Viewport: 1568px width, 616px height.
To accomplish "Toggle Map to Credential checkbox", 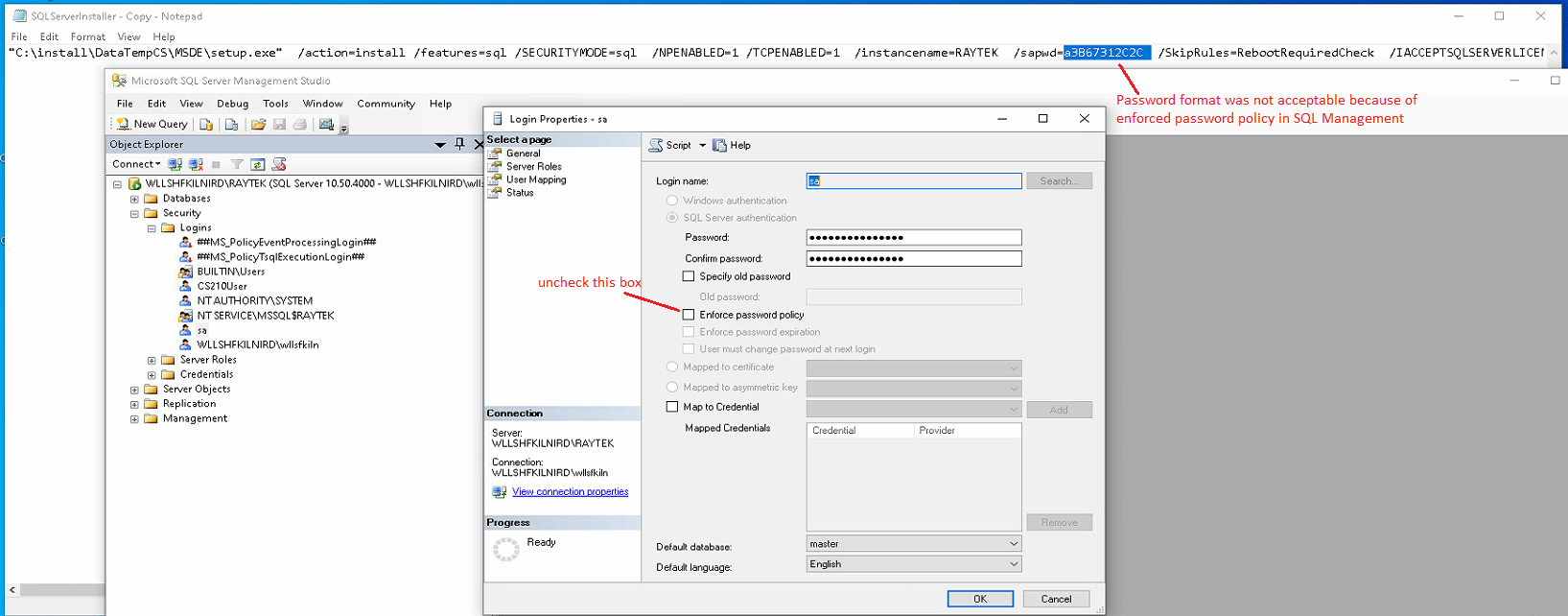I will (672, 407).
